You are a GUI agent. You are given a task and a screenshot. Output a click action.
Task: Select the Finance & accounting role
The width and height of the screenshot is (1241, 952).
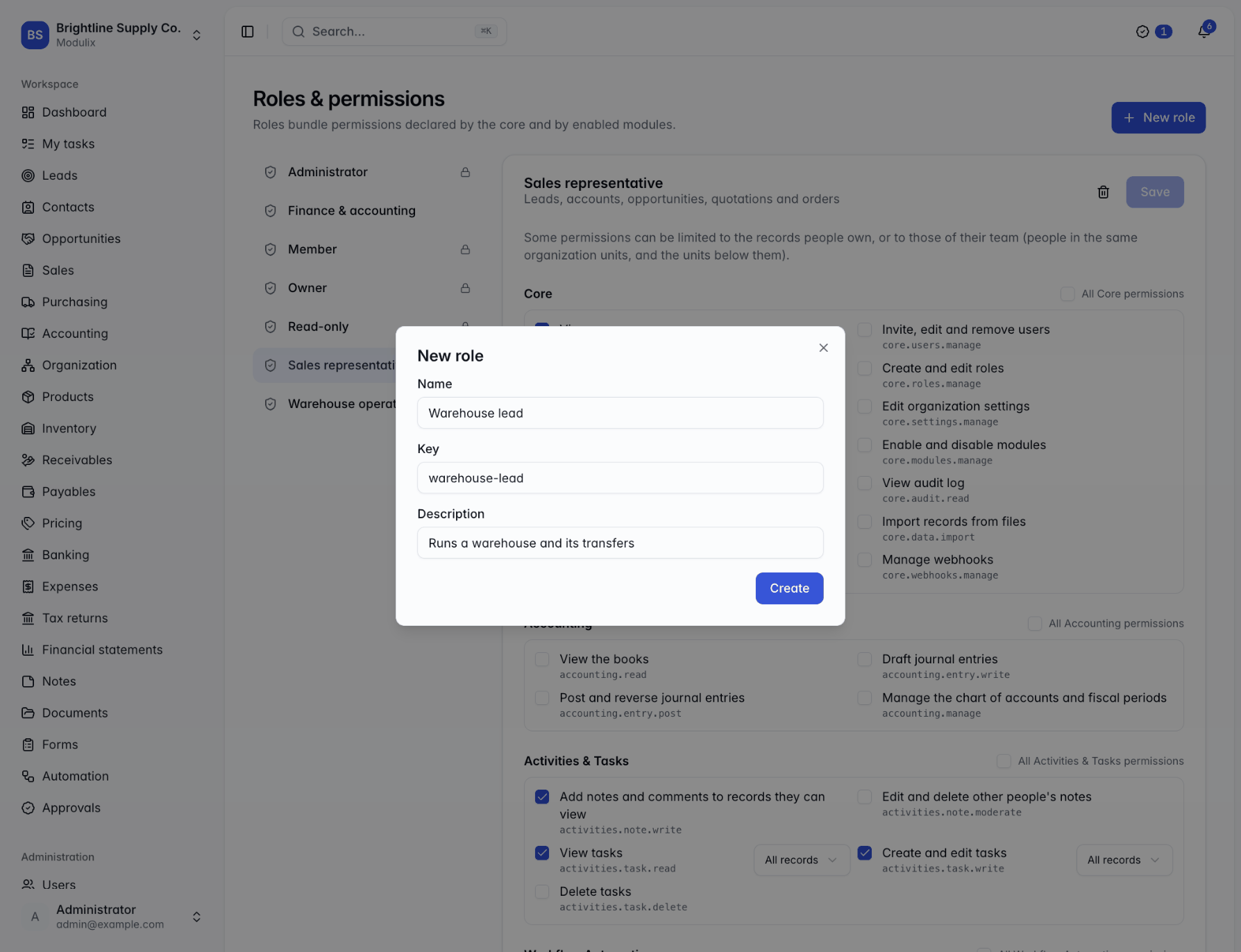pyautogui.click(x=368, y=210)
